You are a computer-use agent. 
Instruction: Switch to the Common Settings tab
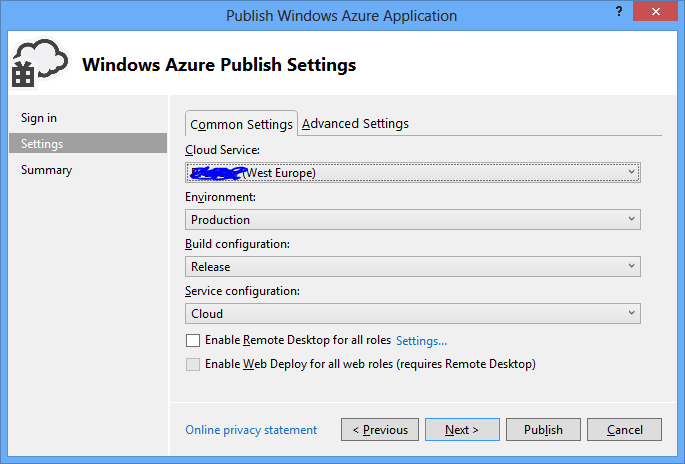pyautogui.click(x=242, y=124)
